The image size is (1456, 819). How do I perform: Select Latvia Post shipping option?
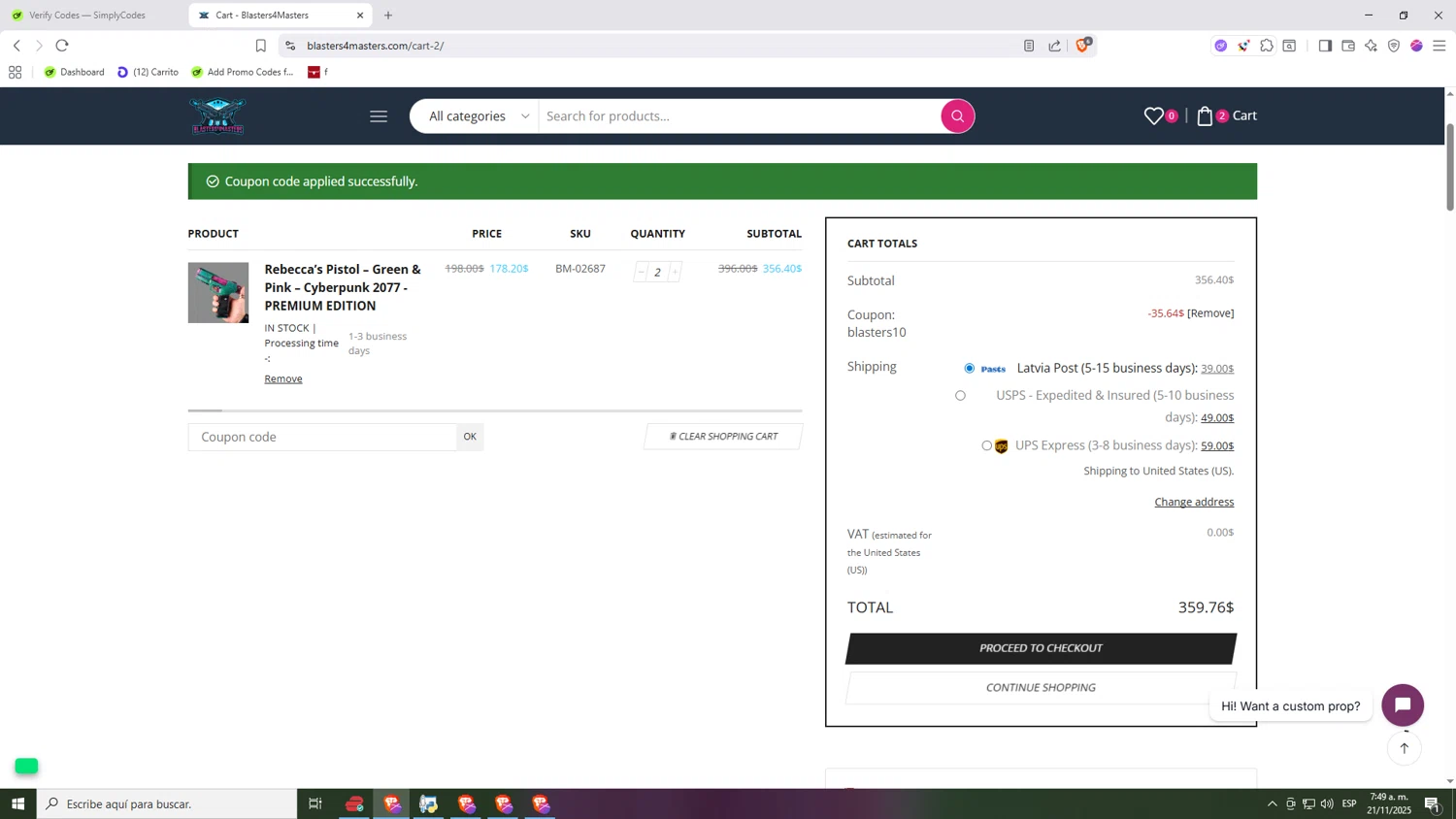969,369
